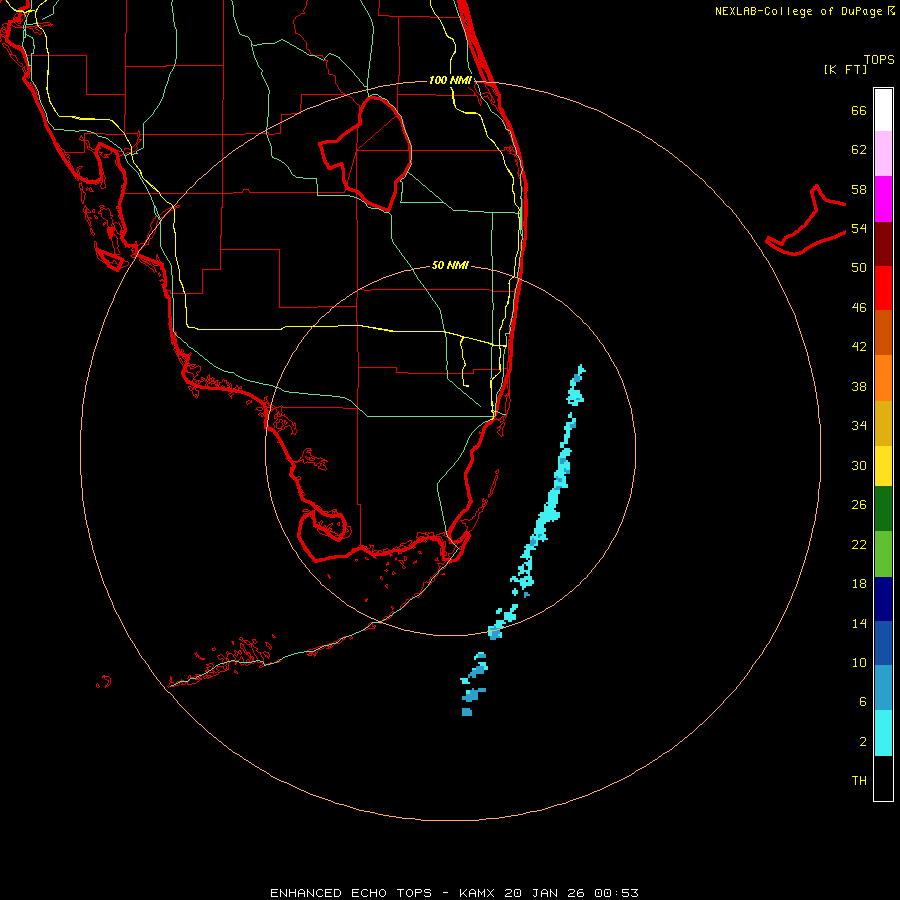Click the '6' legend value label

(x=863, y=702)
